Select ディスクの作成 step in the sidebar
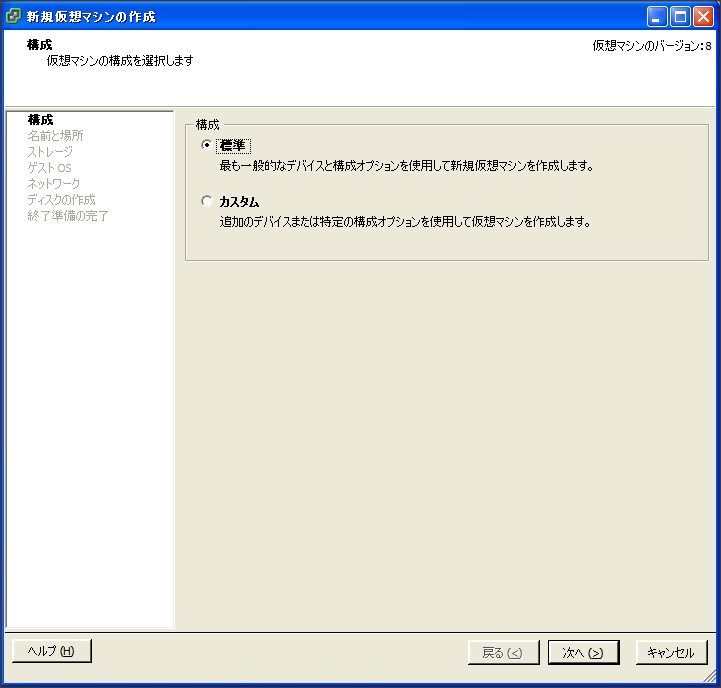 pos(61,200)
